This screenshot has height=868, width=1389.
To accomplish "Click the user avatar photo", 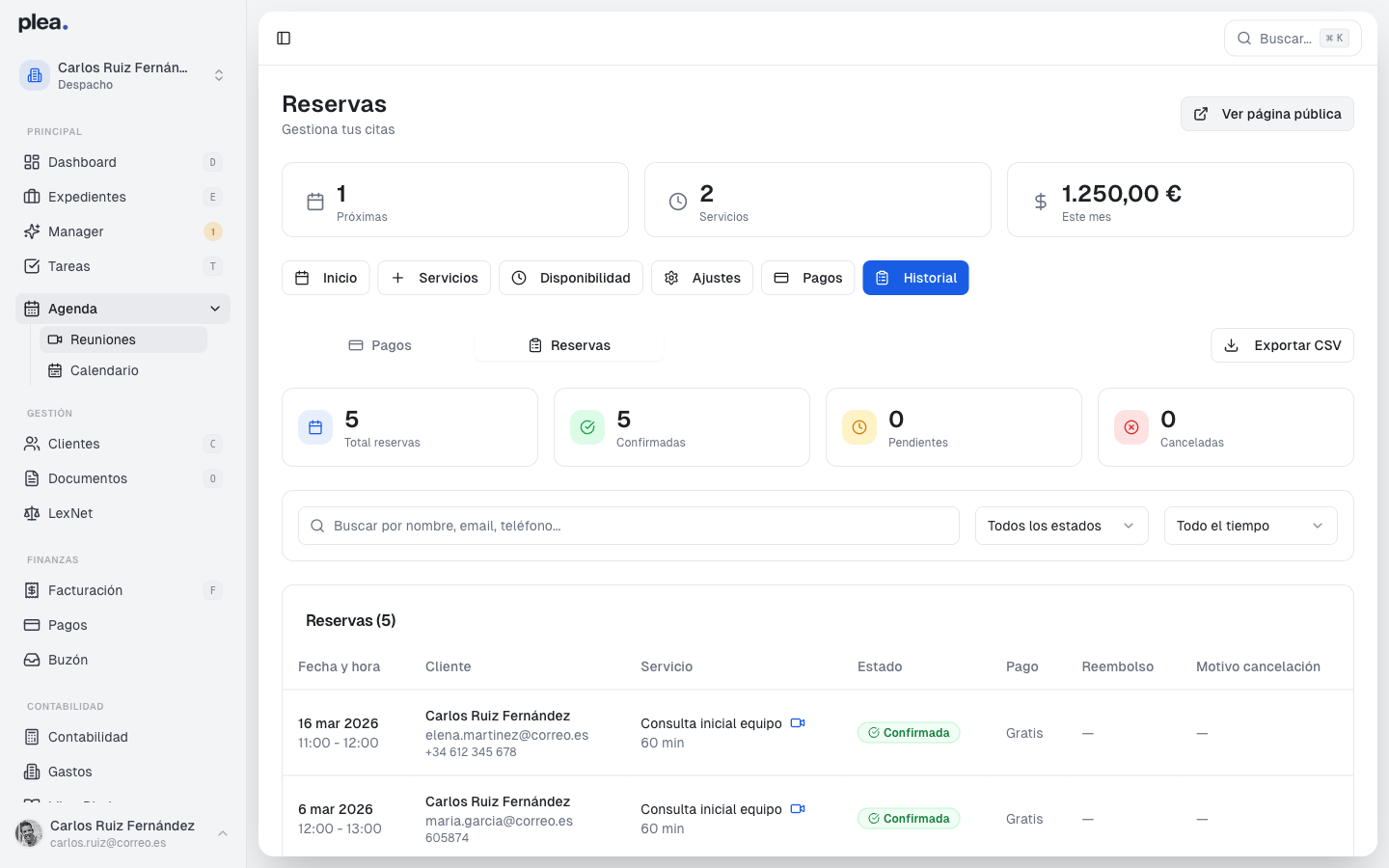I will coord(29,833).
